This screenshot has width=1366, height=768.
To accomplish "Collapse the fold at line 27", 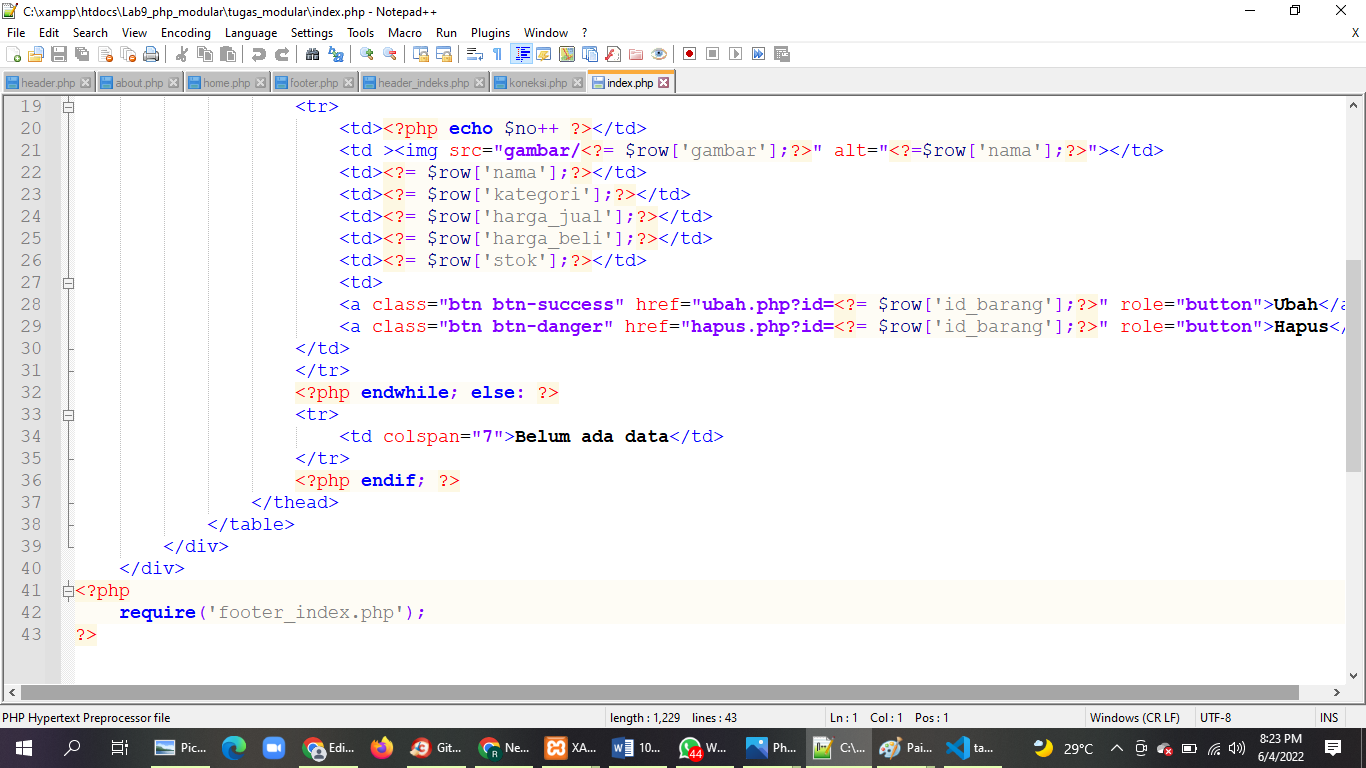I will point(68,282).
